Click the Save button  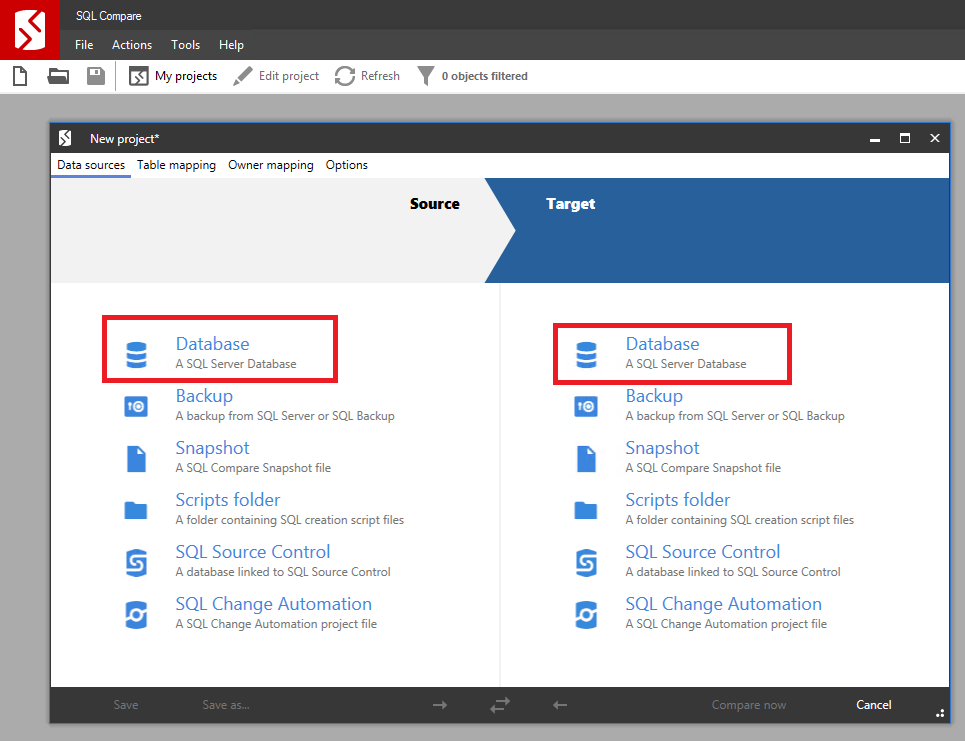pos(126,705)
